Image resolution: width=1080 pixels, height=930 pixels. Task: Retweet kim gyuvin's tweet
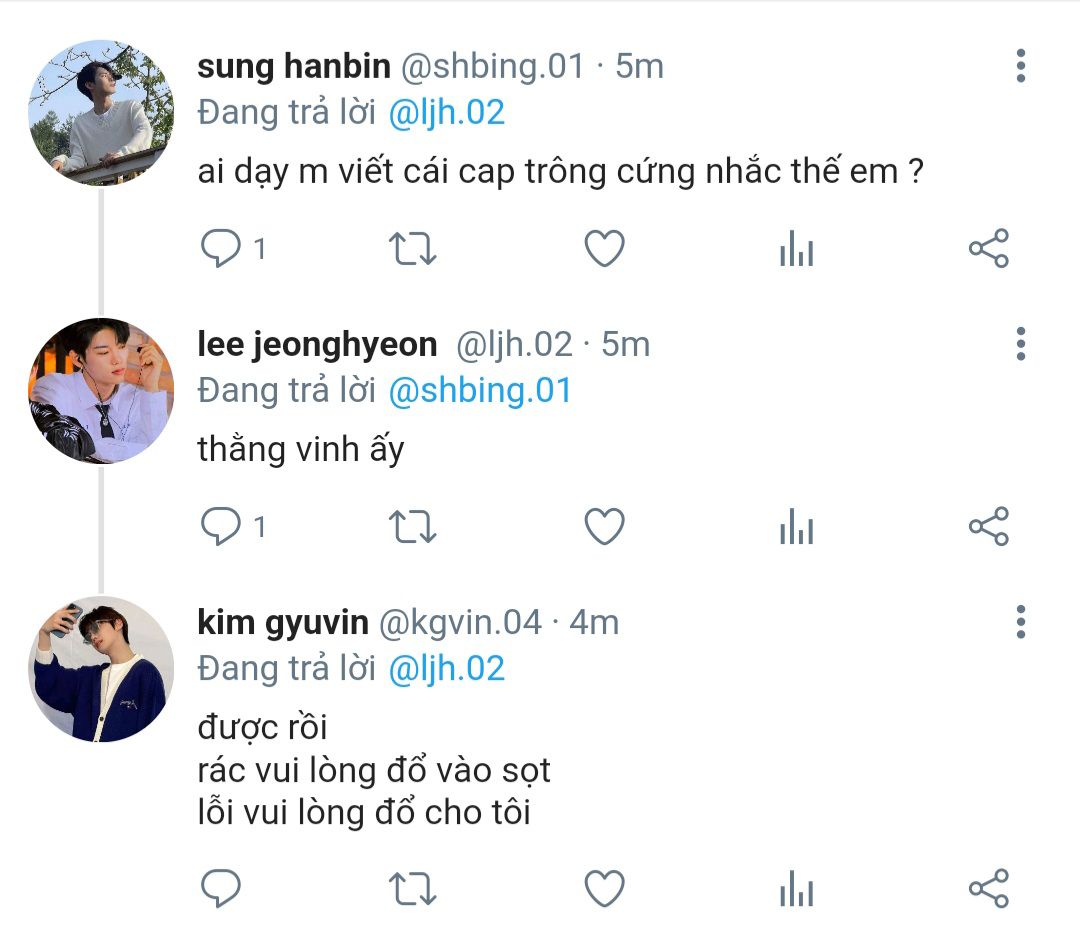click(x=413, y=889)
